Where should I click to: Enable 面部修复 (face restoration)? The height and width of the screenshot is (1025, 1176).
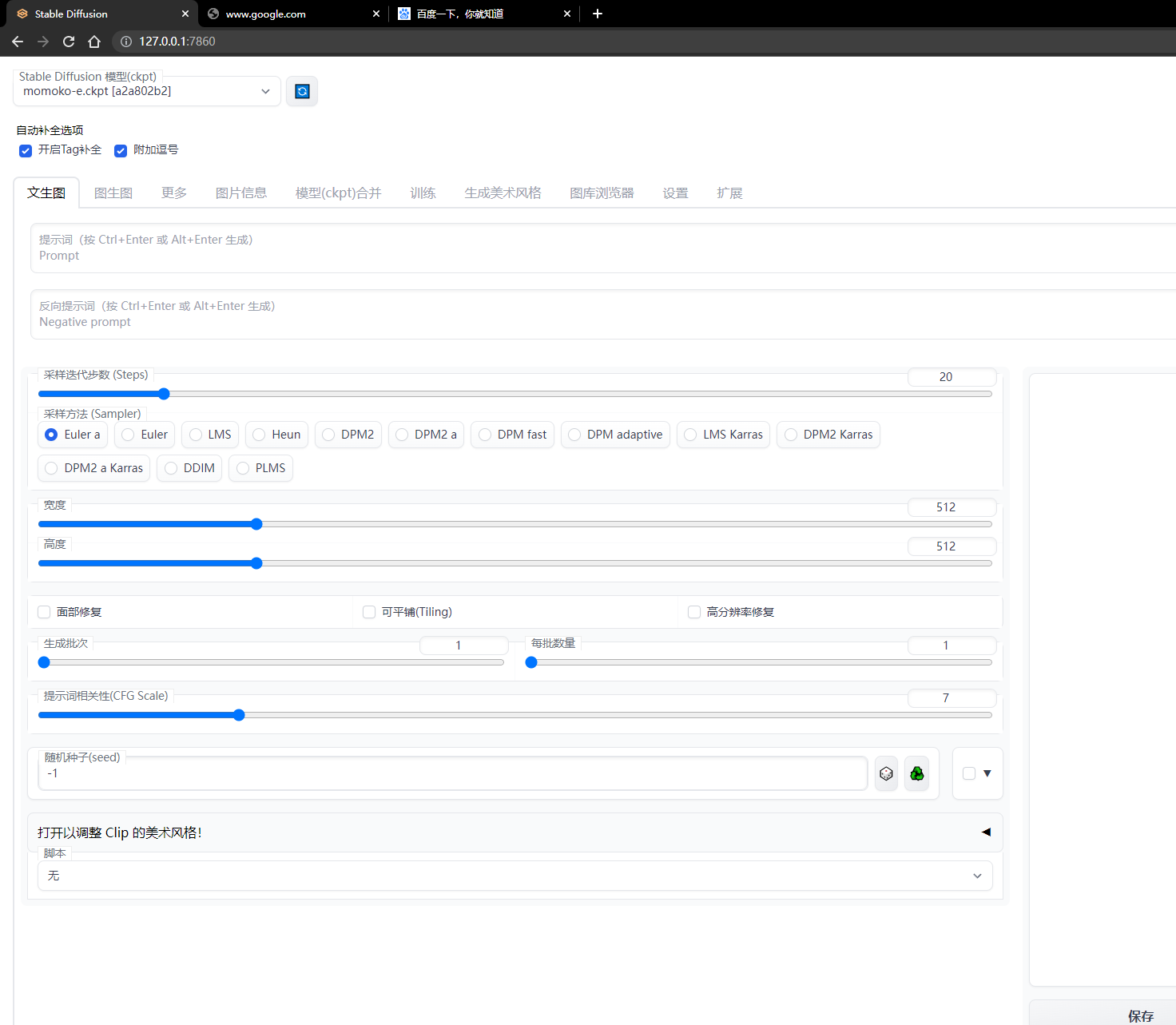click(x=44, y=611)
